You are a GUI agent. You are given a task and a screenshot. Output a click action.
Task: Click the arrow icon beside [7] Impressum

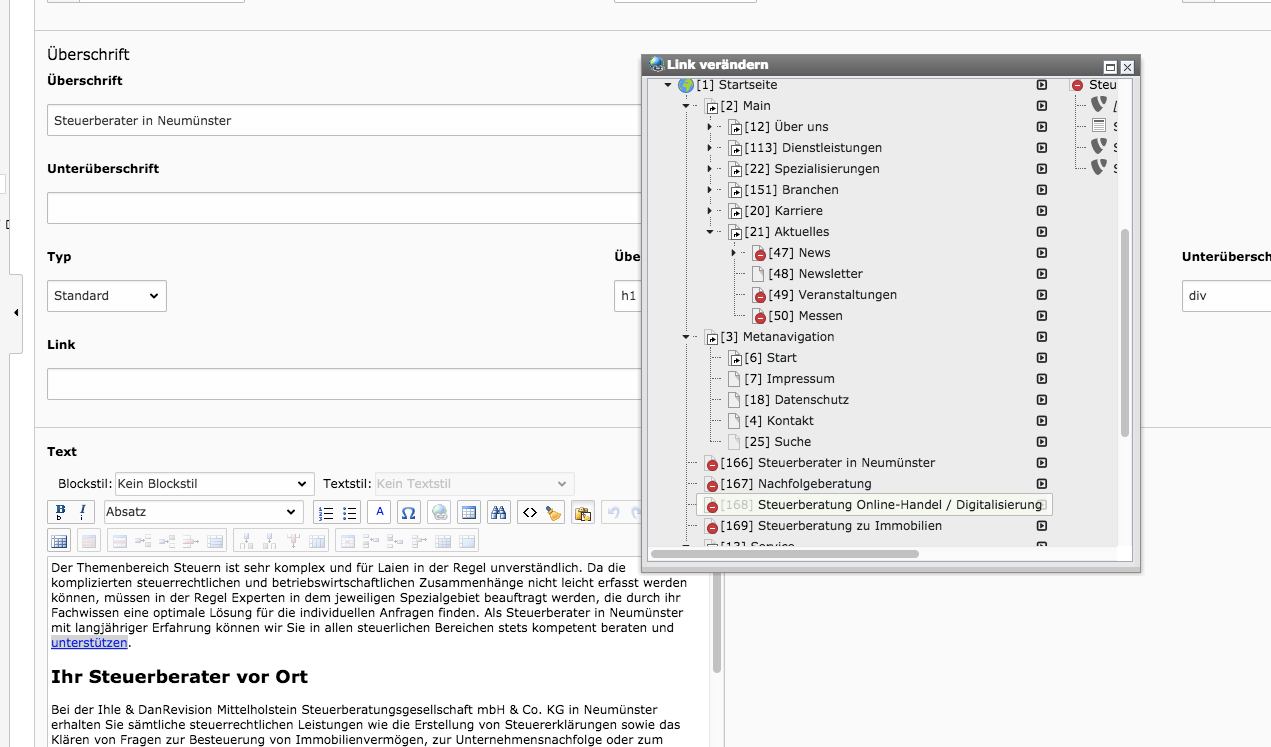point(1041,379)
